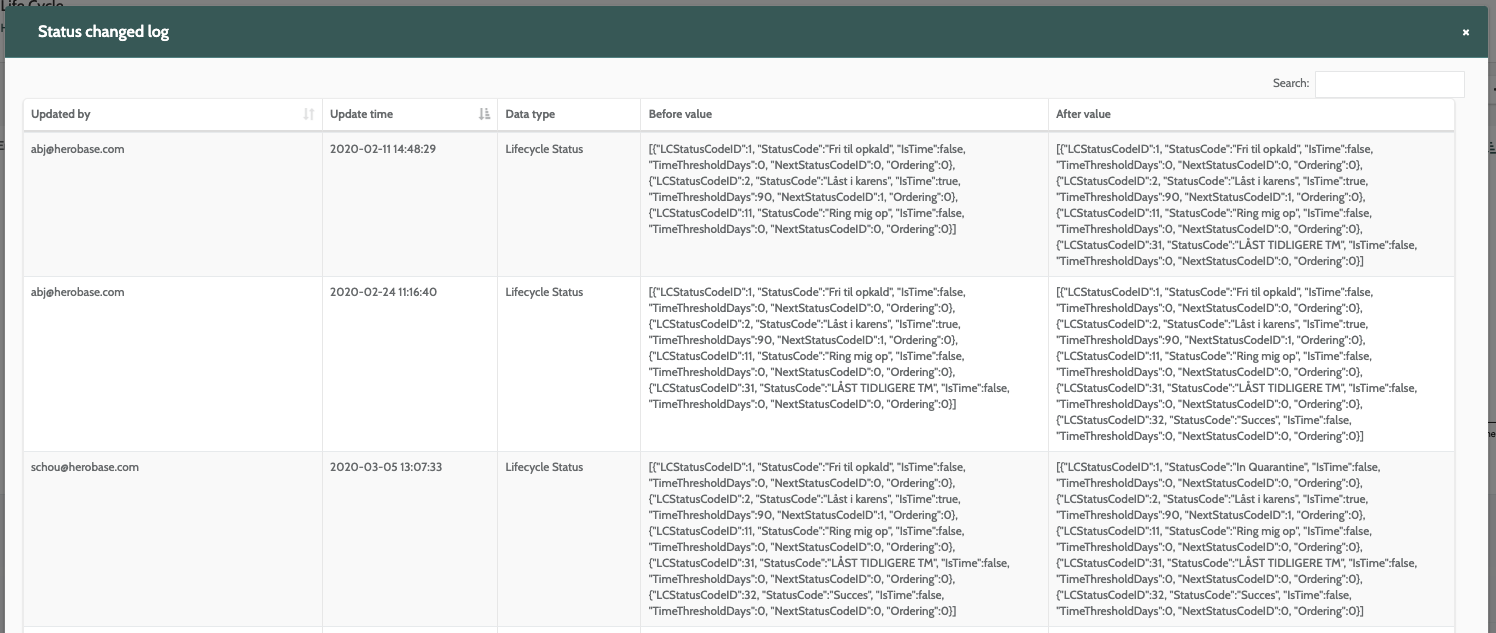Sort by Update time column icon

pyautogui.click(x=485, y=115)
